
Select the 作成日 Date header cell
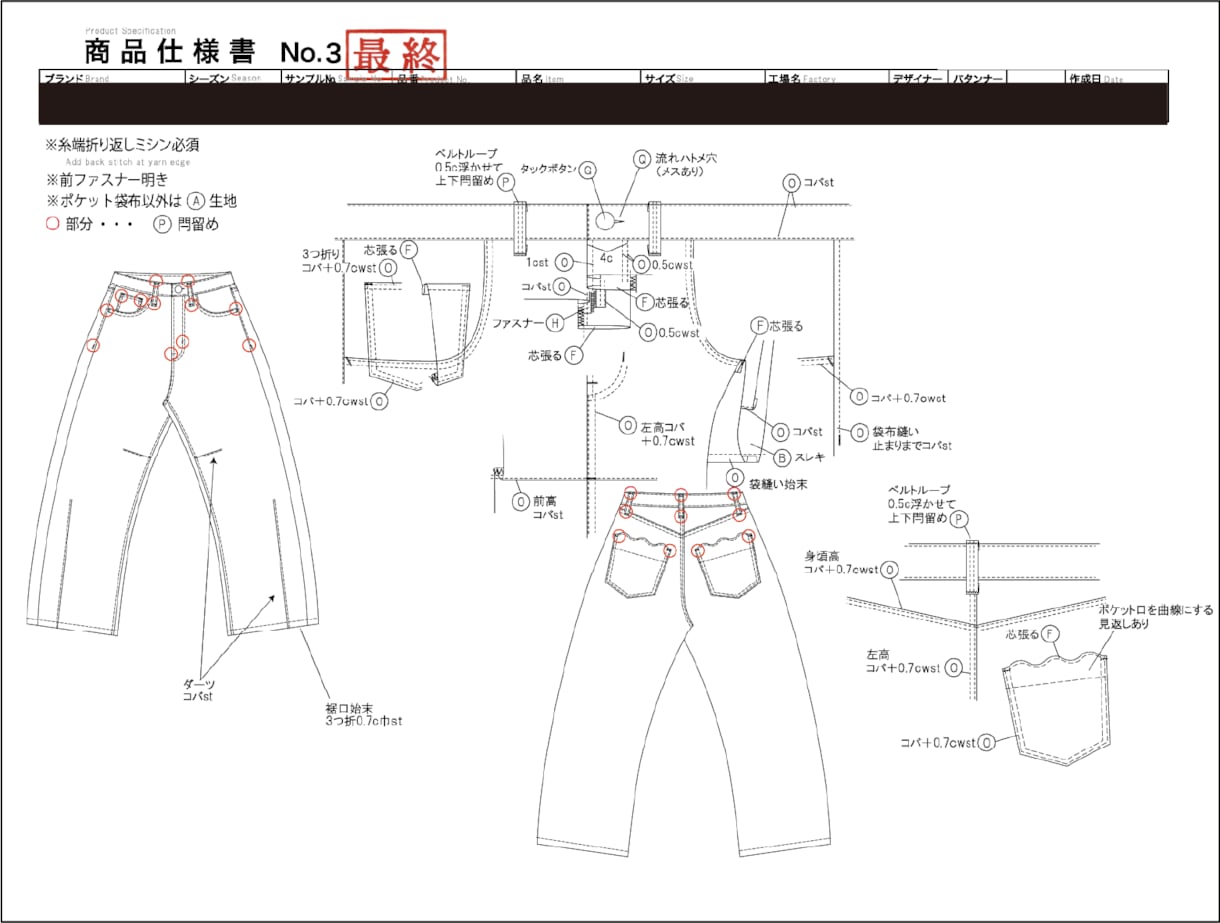click(x=1117, y=78)
